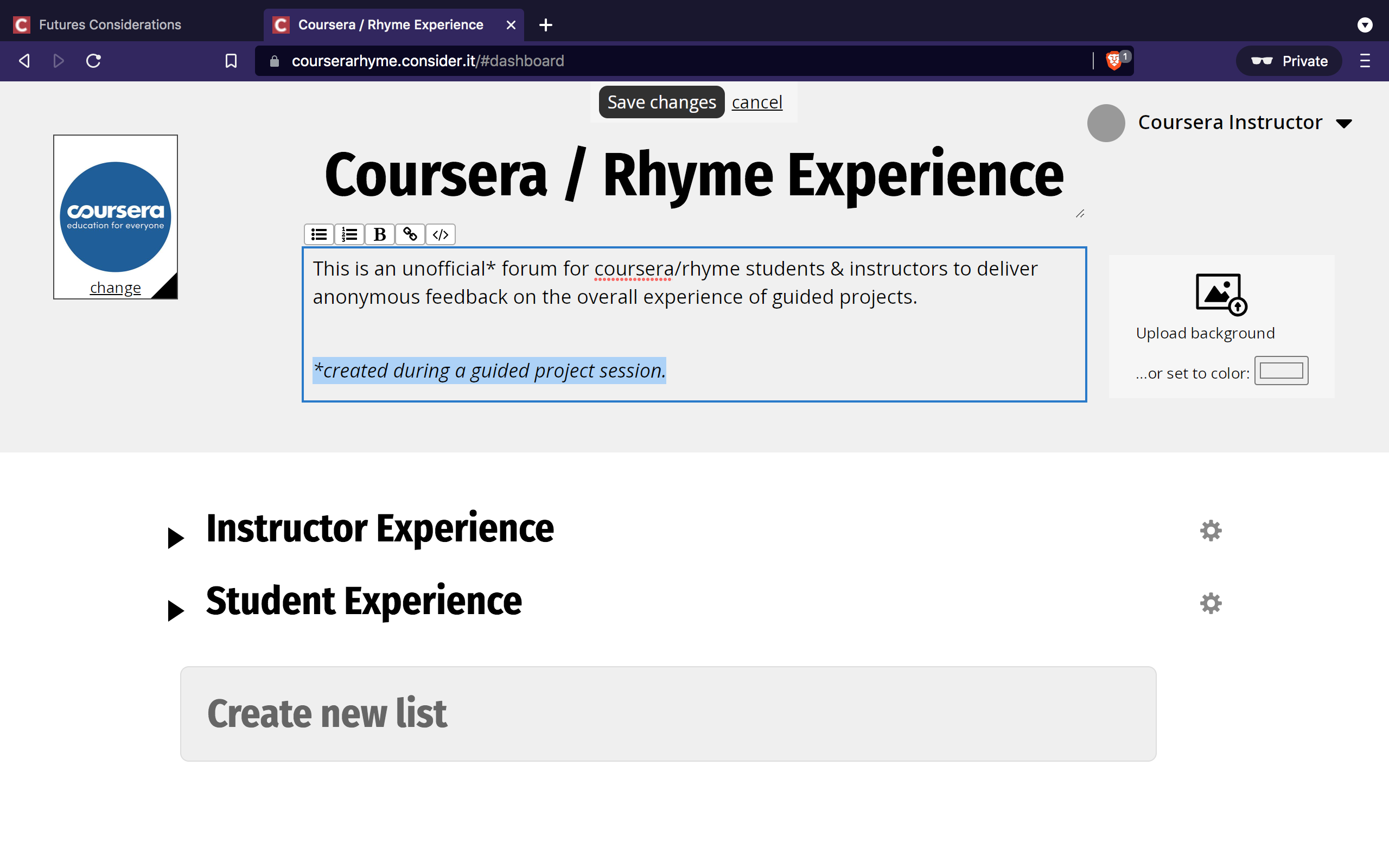Bookmark this page with bookmark icon
Image resolution: width=1389 pixels, height=868 pixels.
tap(231, 60)
